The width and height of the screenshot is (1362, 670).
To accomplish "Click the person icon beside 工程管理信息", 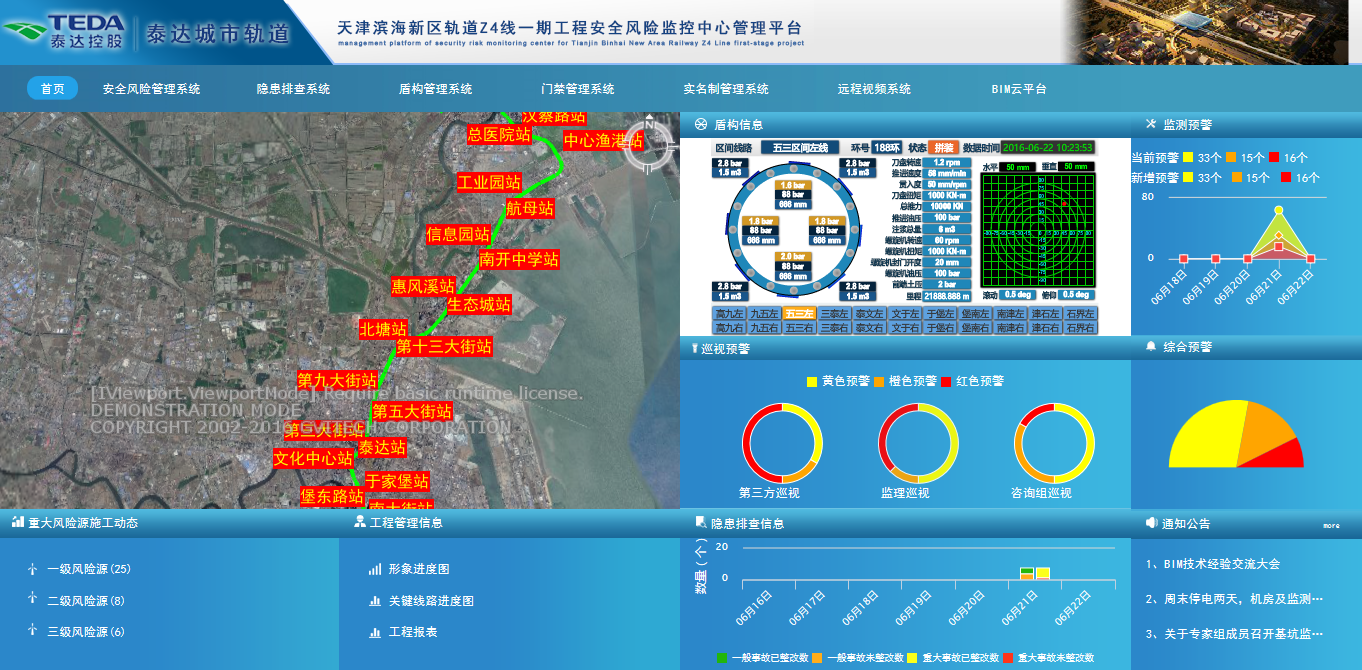I will 360,522.
